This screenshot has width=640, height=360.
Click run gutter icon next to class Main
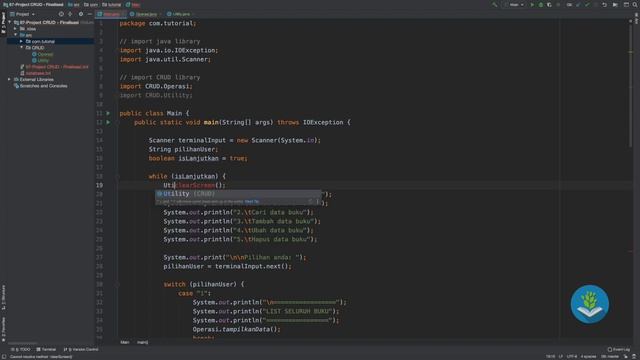tap(108, 113)
